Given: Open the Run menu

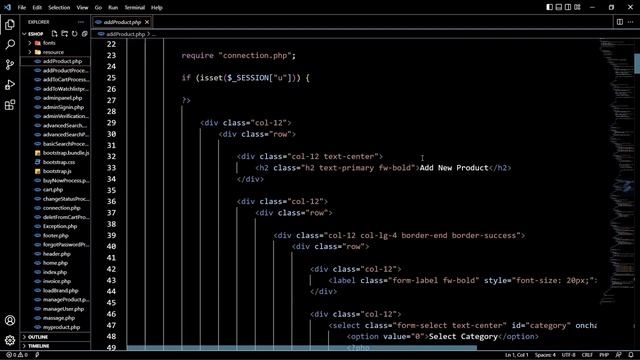Looking at the screenshot, I should pyautogui.click(x=113, y=7).
